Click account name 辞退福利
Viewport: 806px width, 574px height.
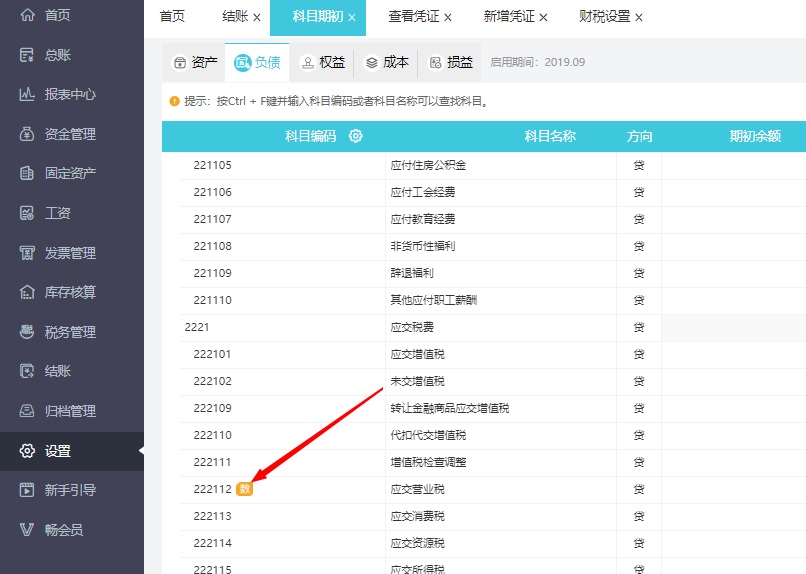(x=412, y=273)
